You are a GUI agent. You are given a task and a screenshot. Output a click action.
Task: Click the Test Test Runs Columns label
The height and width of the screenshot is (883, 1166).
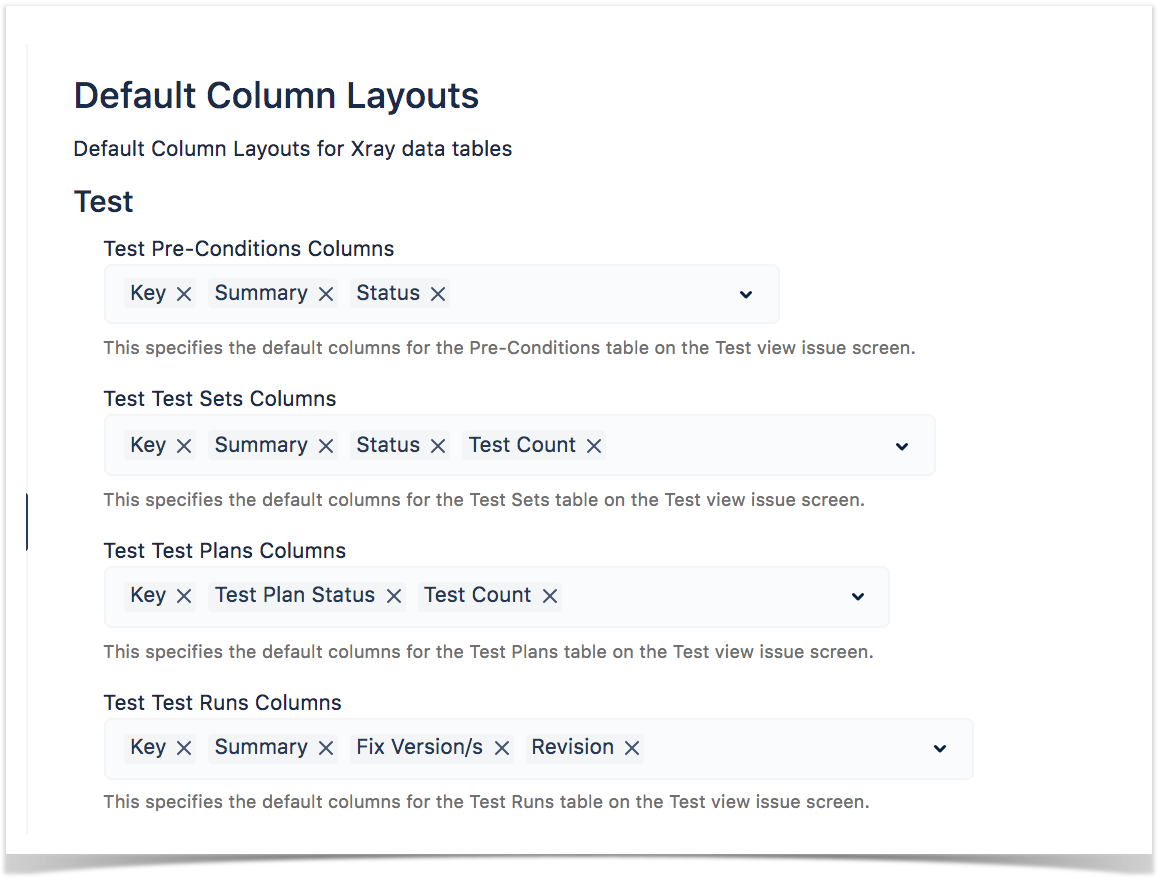(222, 702)
